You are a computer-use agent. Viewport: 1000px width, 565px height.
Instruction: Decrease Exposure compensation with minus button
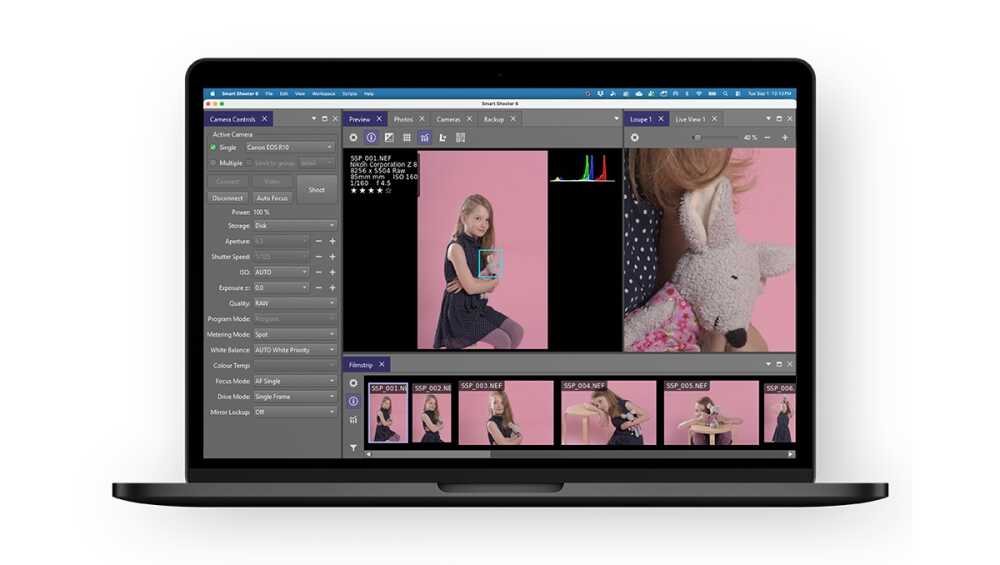(x=318, y=288)
